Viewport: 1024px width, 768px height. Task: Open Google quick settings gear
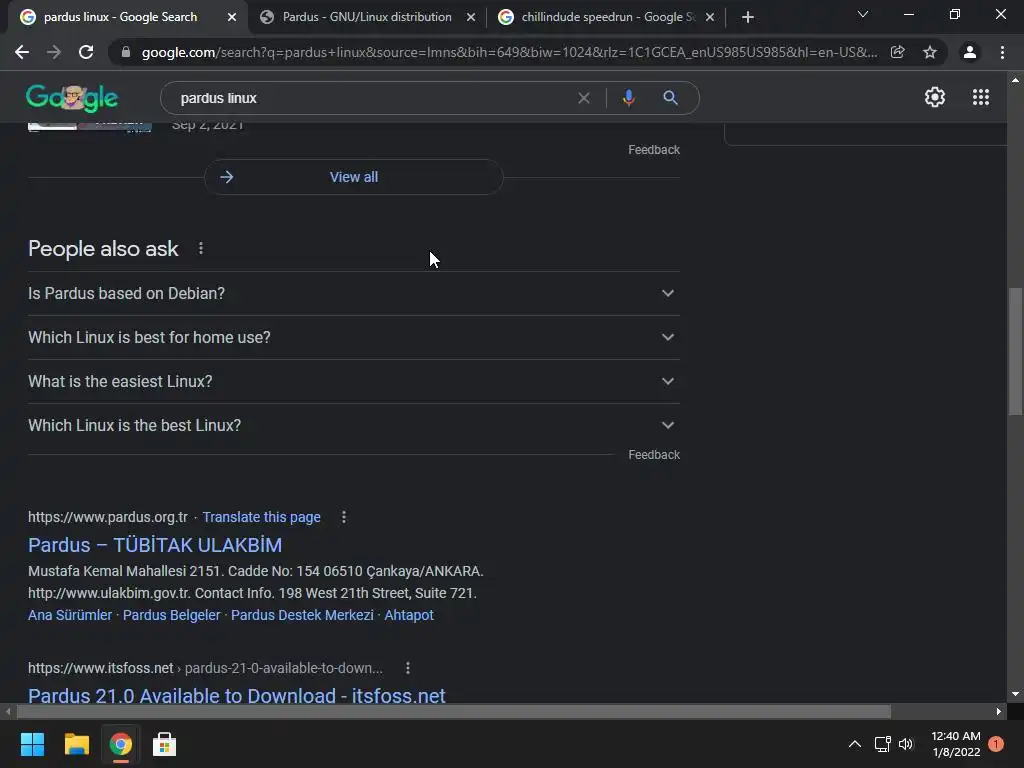[x=935, y=97]
